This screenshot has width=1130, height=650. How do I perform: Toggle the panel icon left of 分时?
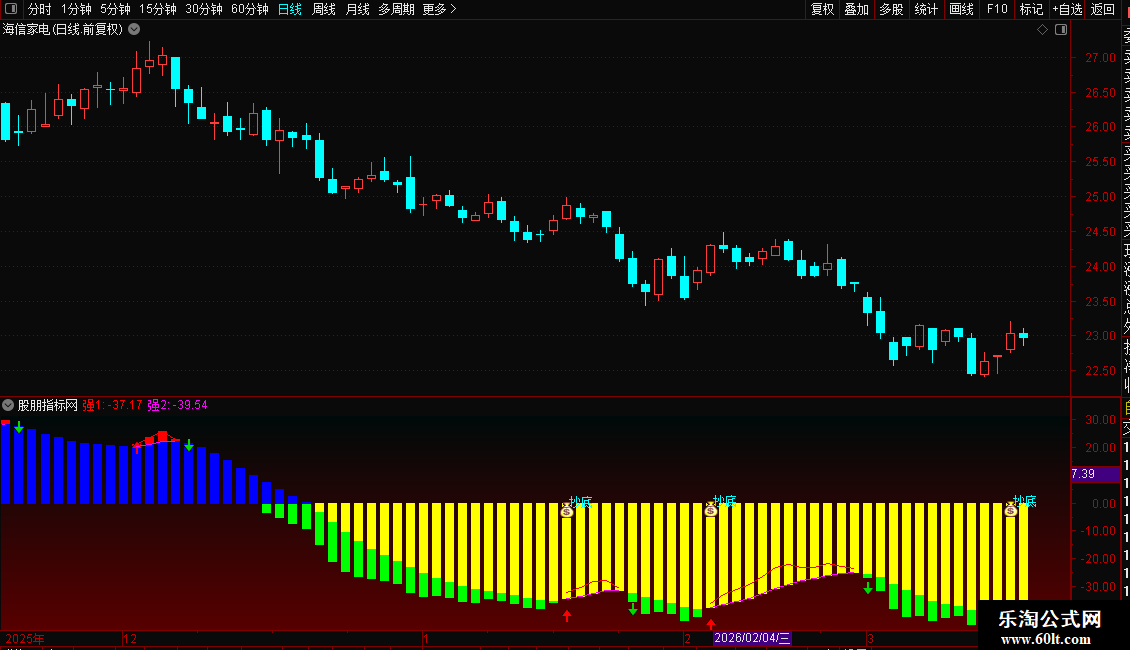[11, 9]
